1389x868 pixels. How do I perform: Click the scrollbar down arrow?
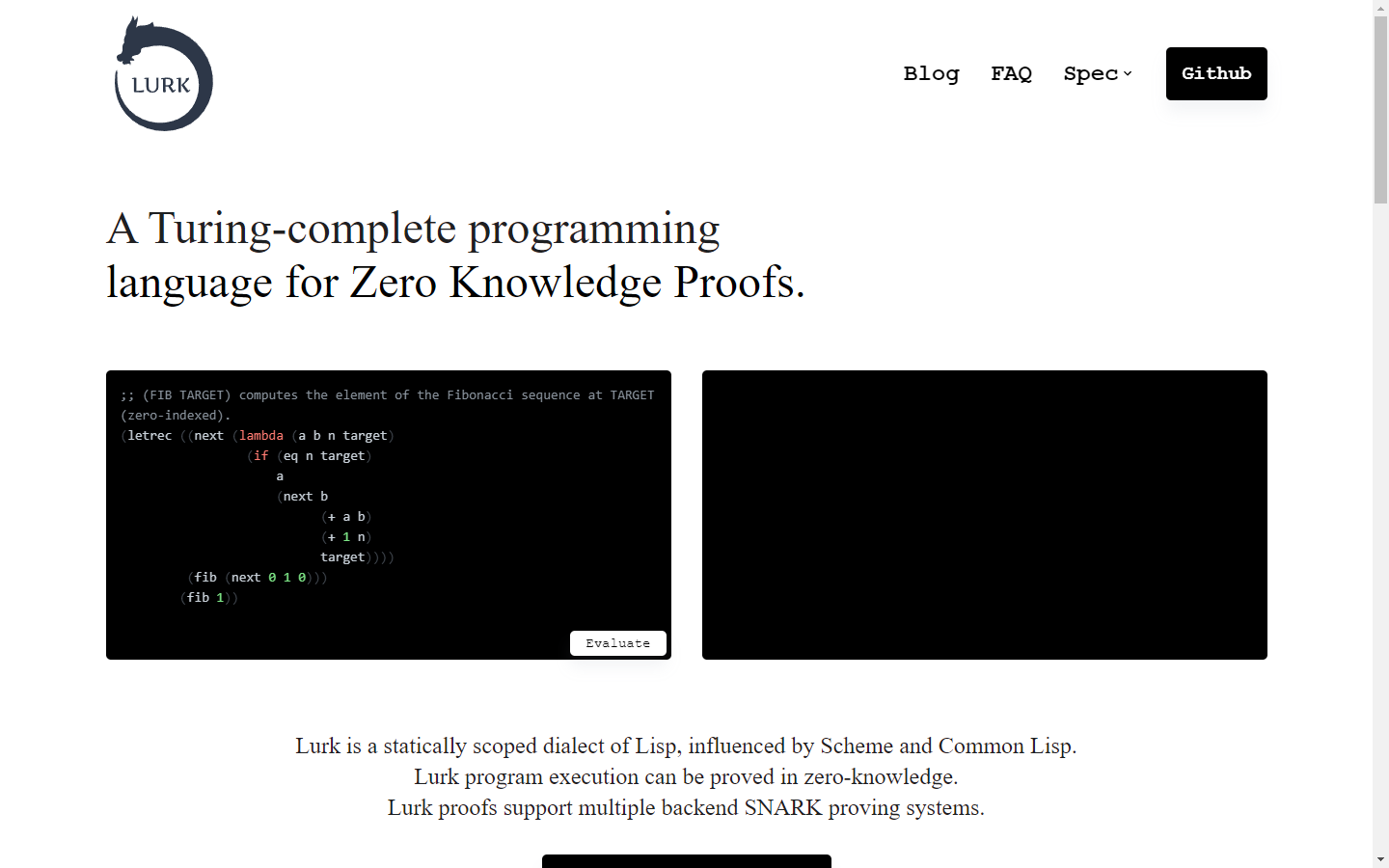click(x=1380, y=859)
